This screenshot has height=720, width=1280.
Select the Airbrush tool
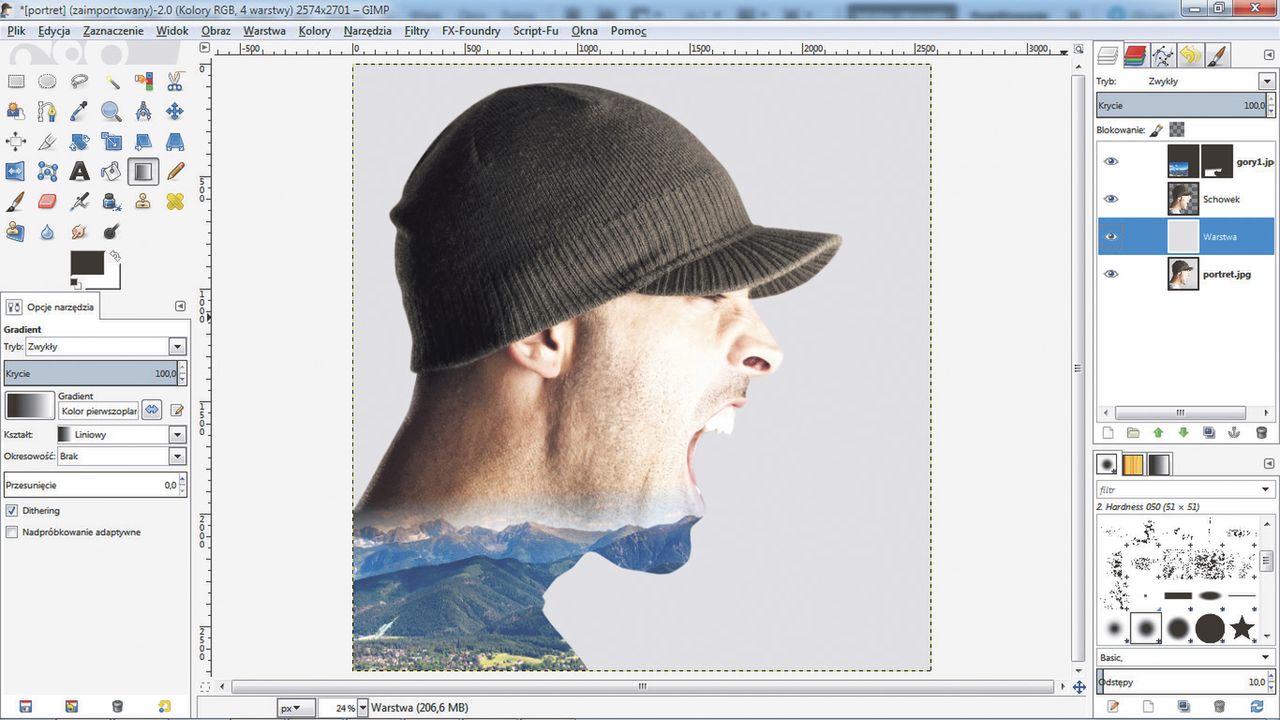coord(79,201)
